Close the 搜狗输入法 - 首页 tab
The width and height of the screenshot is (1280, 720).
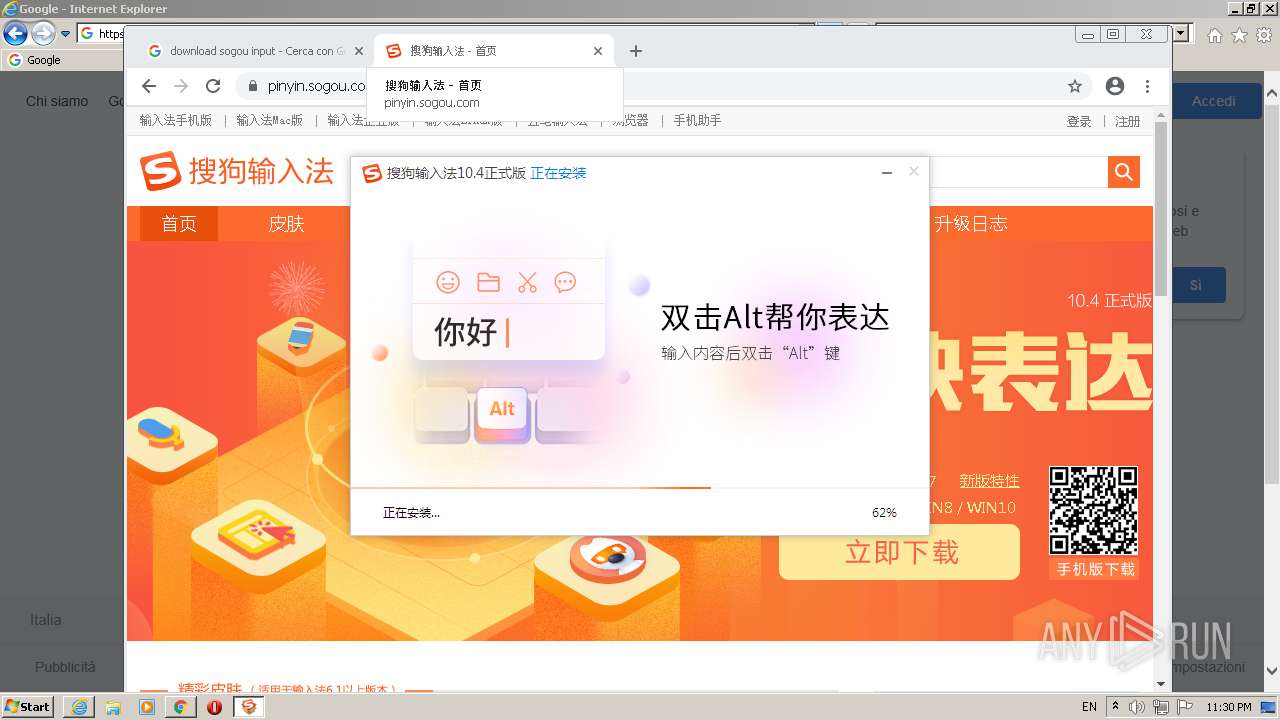(x=598, y=51)
